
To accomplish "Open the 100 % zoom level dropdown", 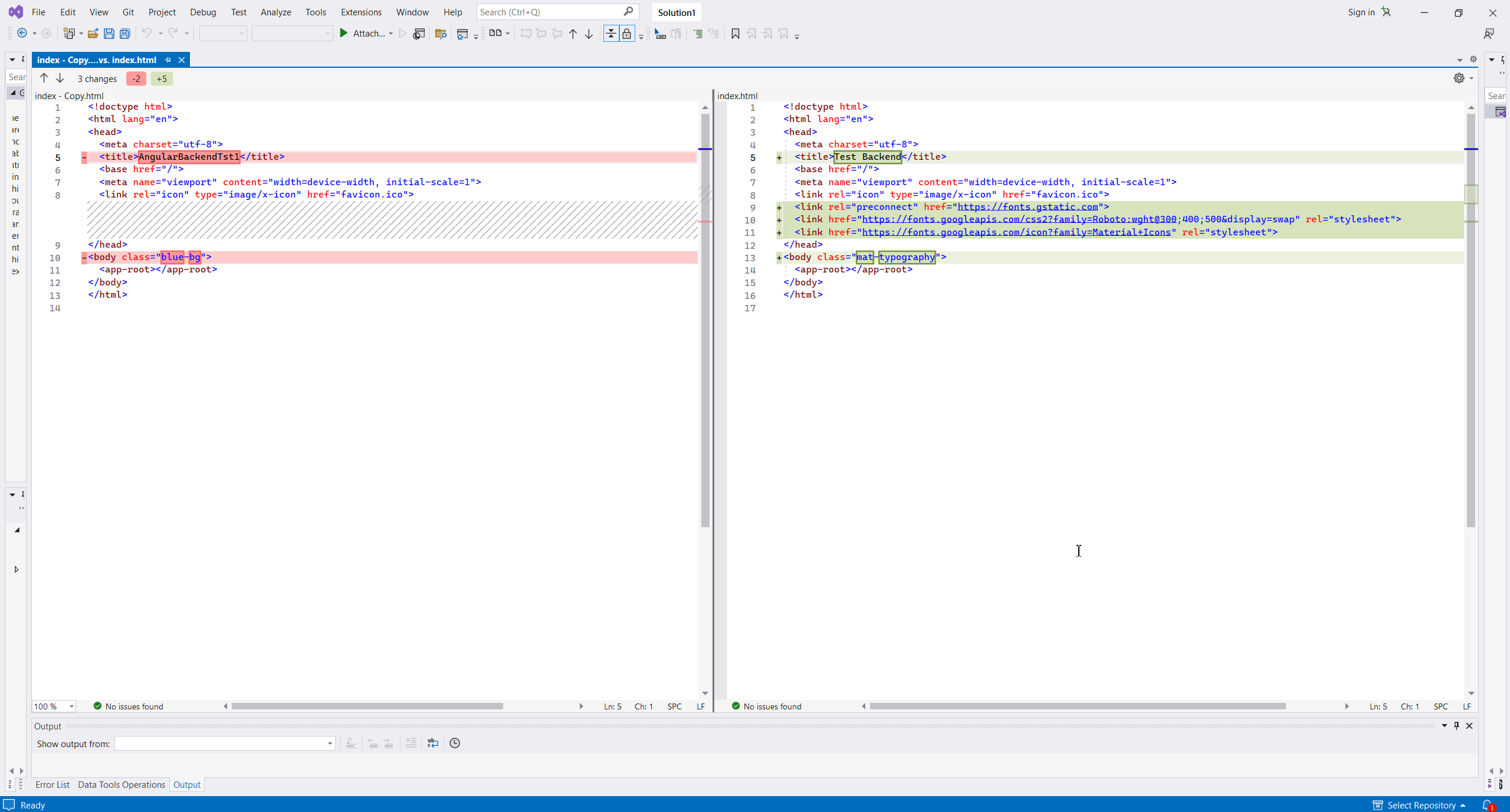I will pos(71,706).
